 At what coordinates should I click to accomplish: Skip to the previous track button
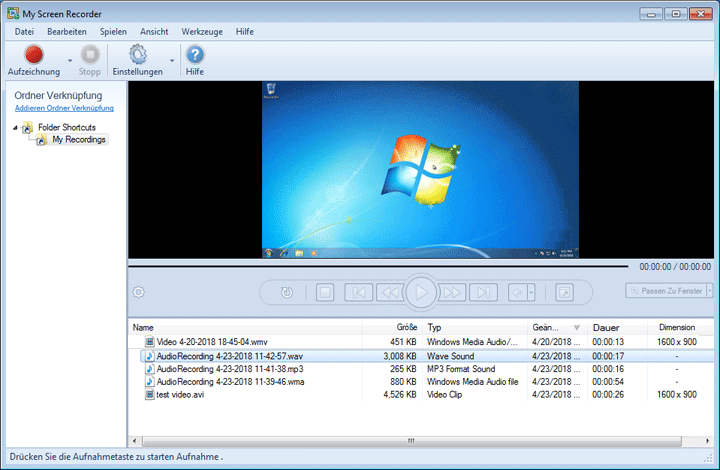pos(356,292)
